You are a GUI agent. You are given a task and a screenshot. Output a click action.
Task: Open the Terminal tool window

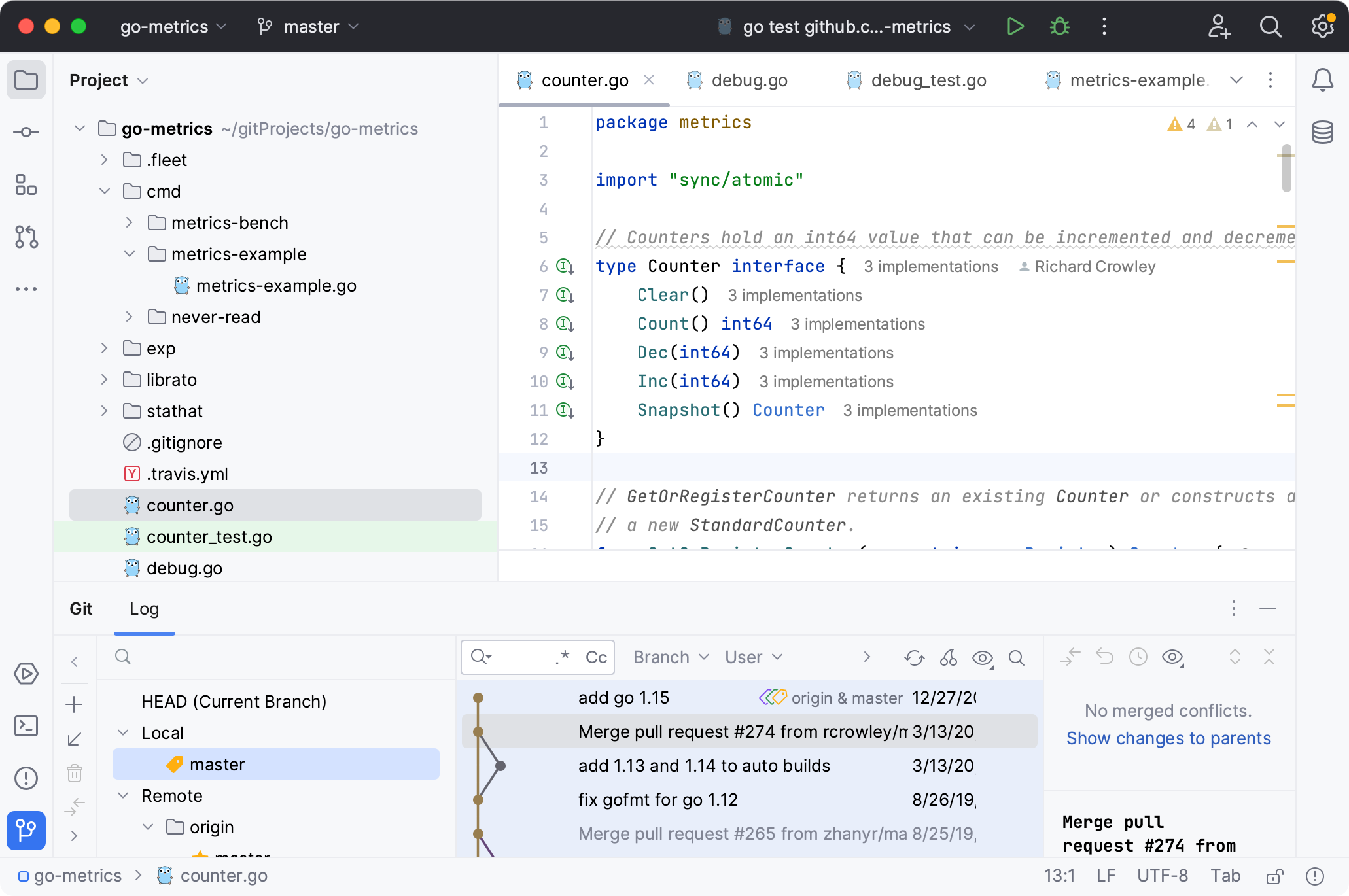tap(26, 726)
